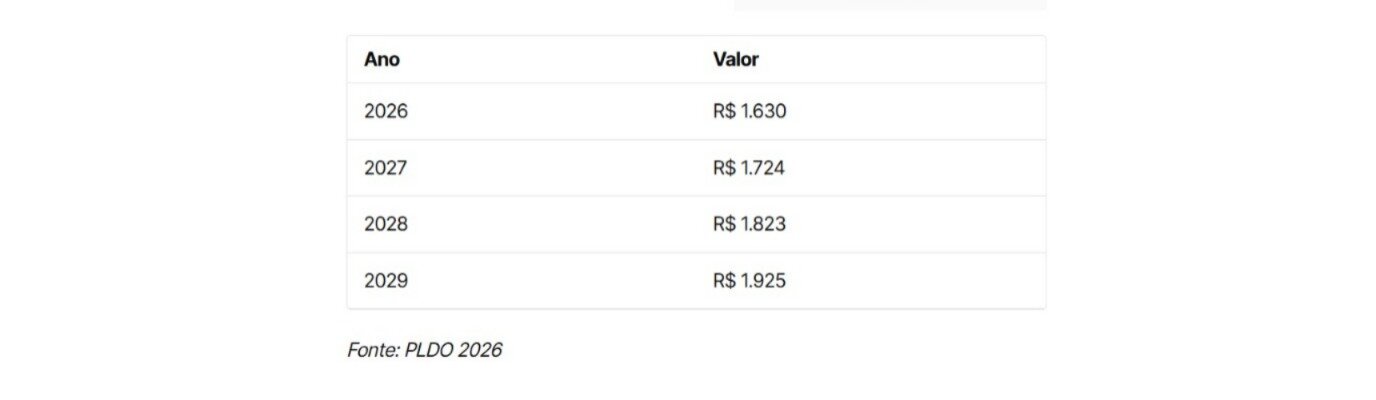Click the 2026 in the source caption
Screen dimensions: 1376x400
(481, 350)
